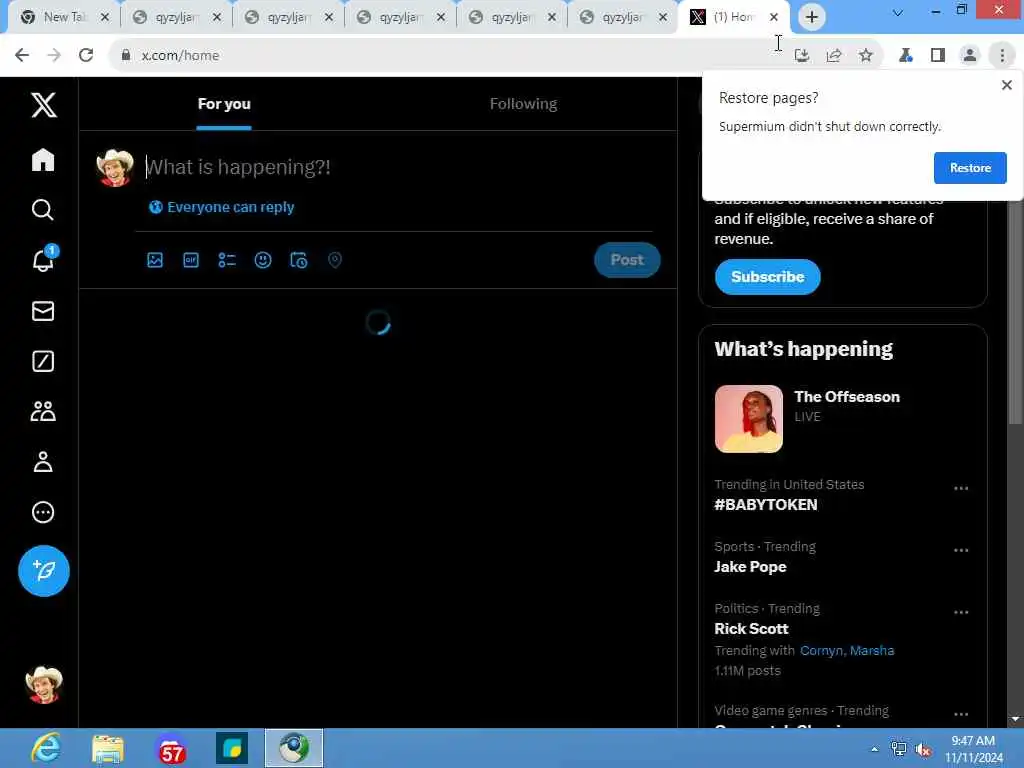1024x768 pixels.
Task: Click the Cornyn related trend link
Action: click(821, 650)
